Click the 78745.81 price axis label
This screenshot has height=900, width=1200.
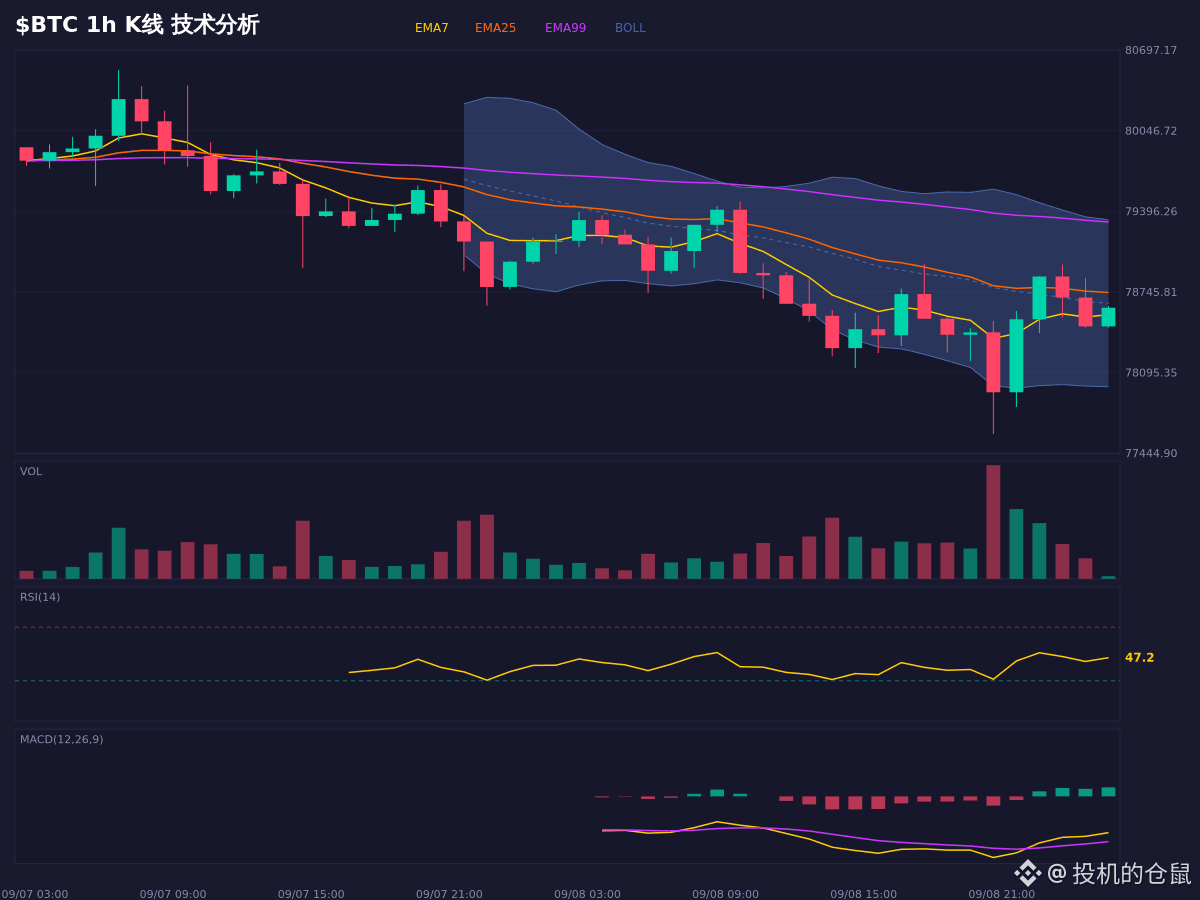click(1151, 292)
